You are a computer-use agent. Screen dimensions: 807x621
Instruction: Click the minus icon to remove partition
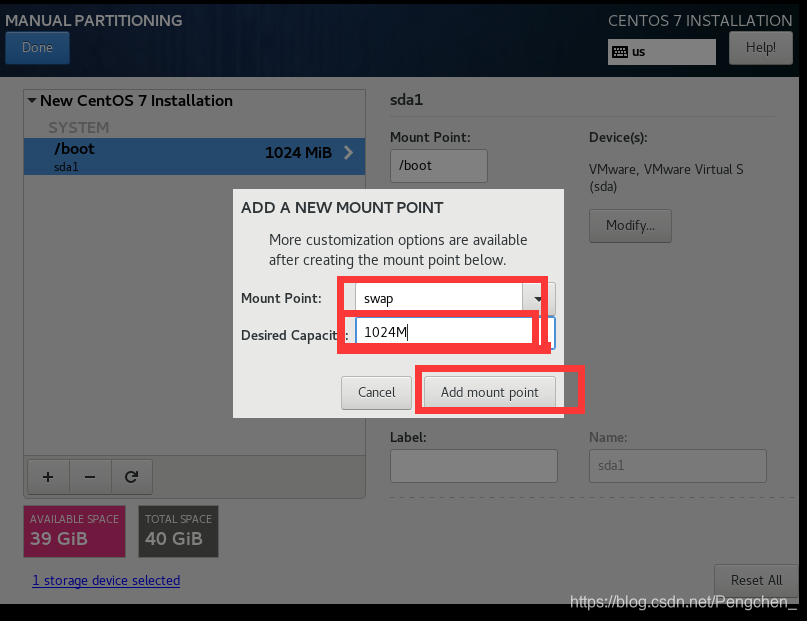tap(90, 477)
